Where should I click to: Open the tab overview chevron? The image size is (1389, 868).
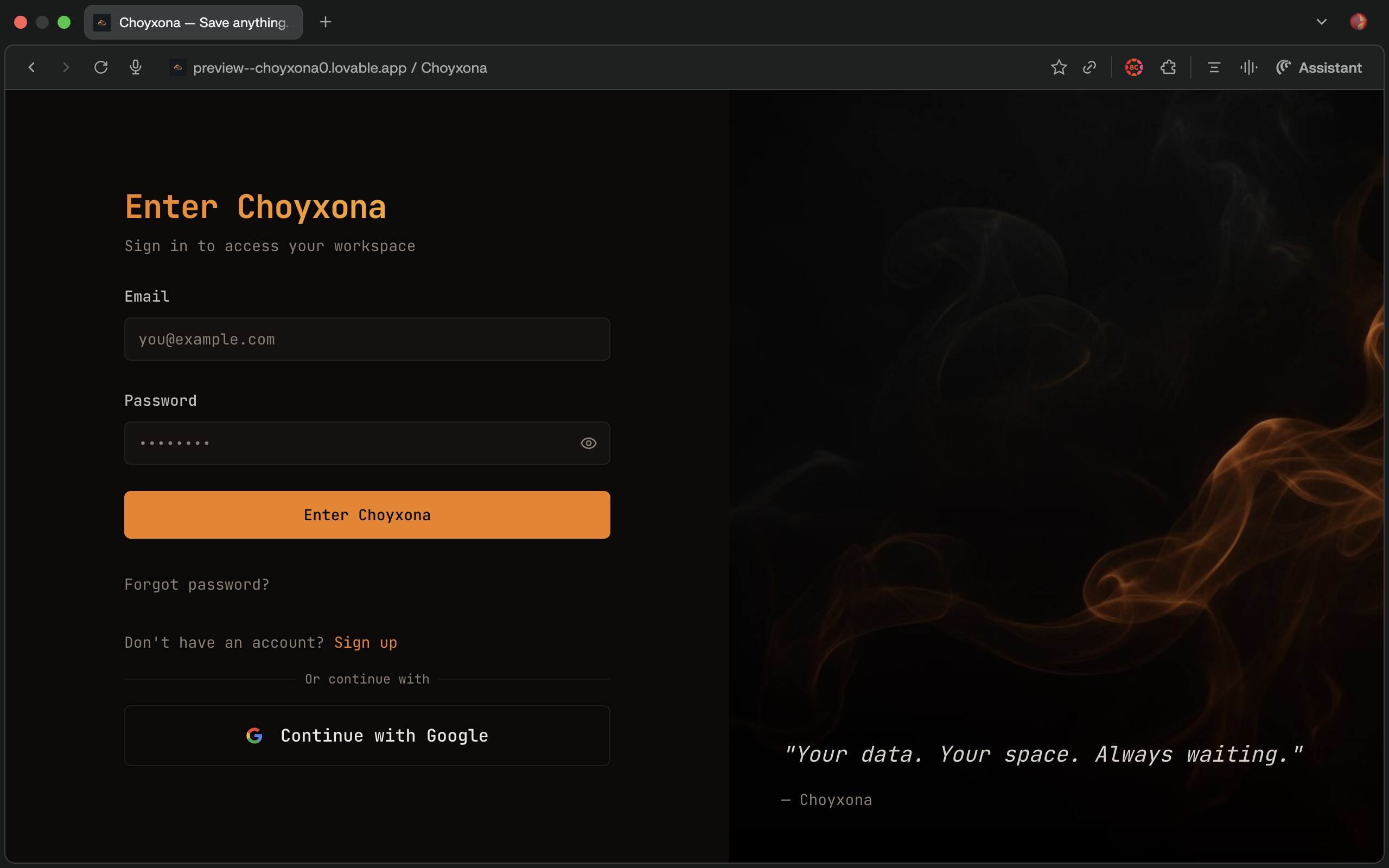coord(1321,22)
